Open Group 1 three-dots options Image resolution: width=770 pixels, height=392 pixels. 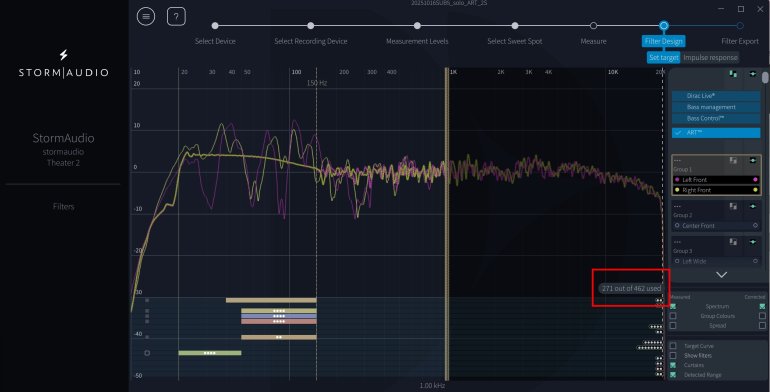678,160
